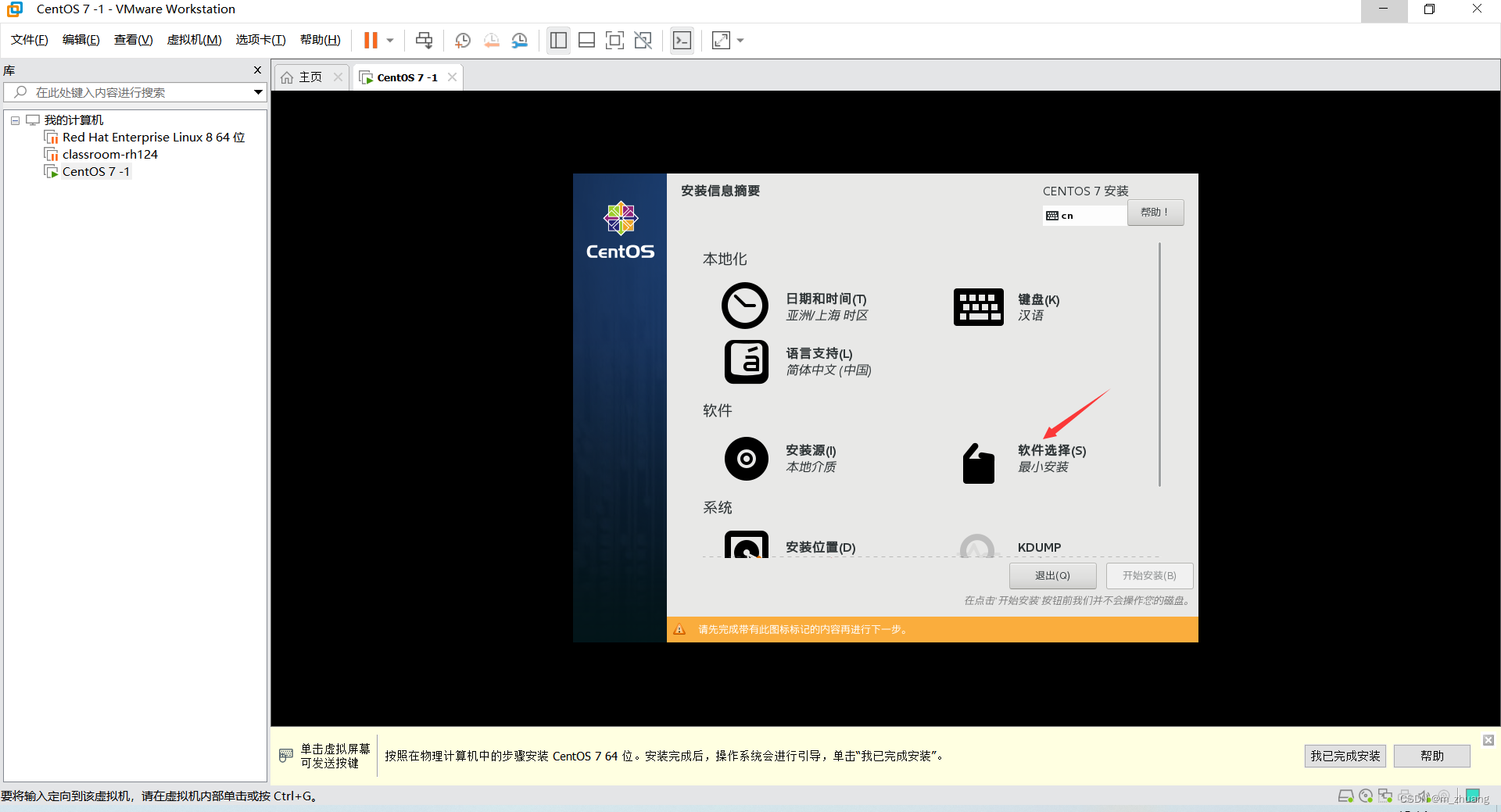Screen dimensions: 1501x812
Task: Select 我的计算机 in the library tree
Action: pos(73,120)
